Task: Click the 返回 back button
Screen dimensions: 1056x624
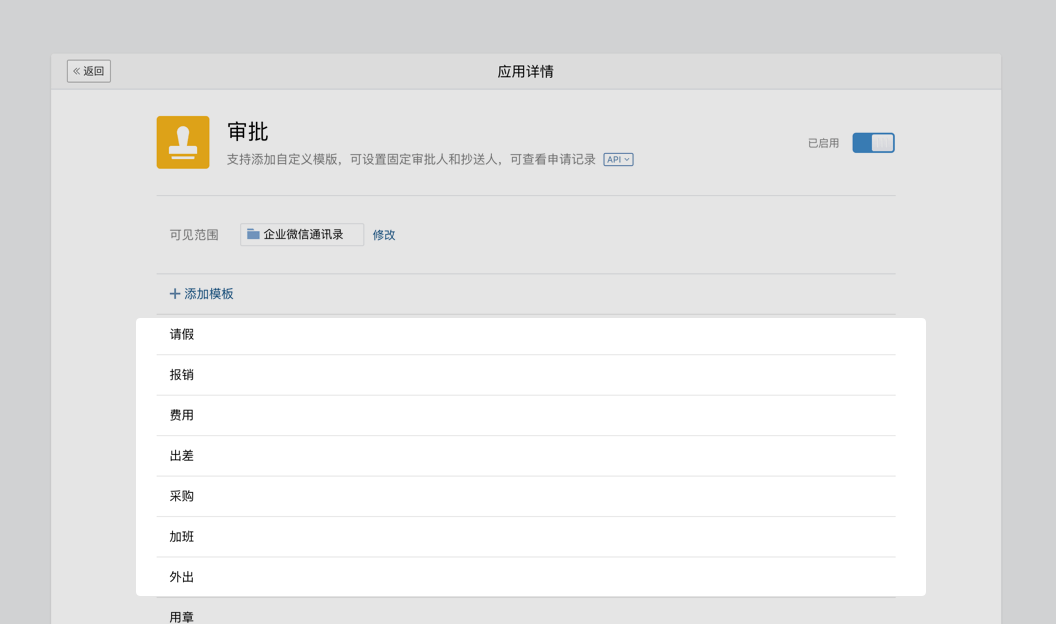Action: [89, 71]
